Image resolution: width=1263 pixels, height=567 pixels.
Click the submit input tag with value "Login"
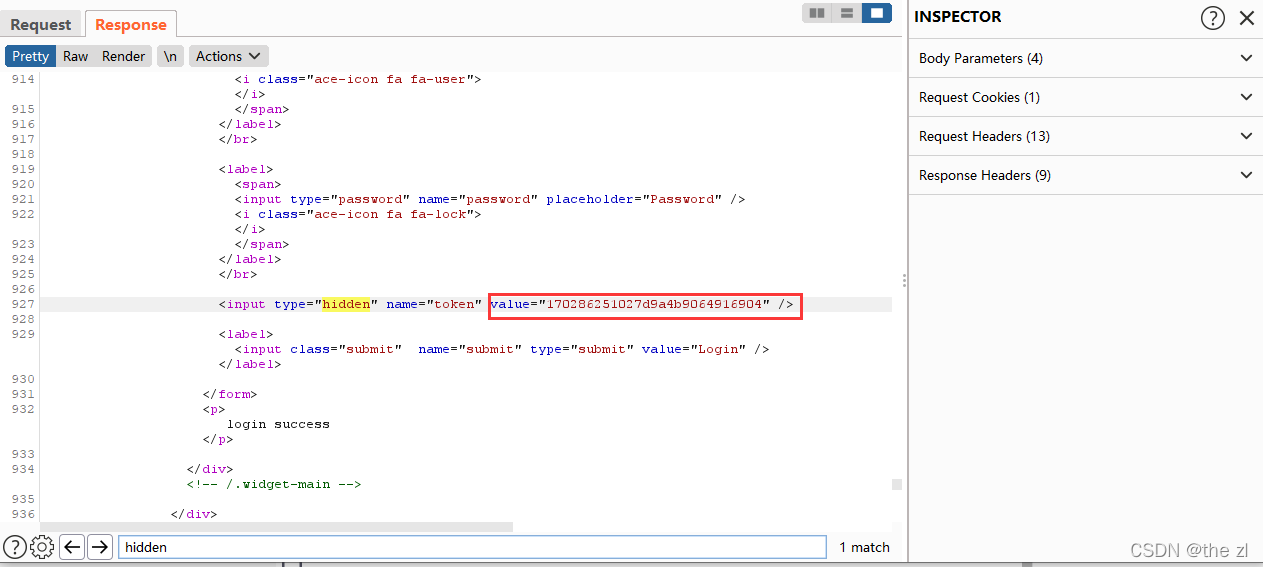(502, 349)
